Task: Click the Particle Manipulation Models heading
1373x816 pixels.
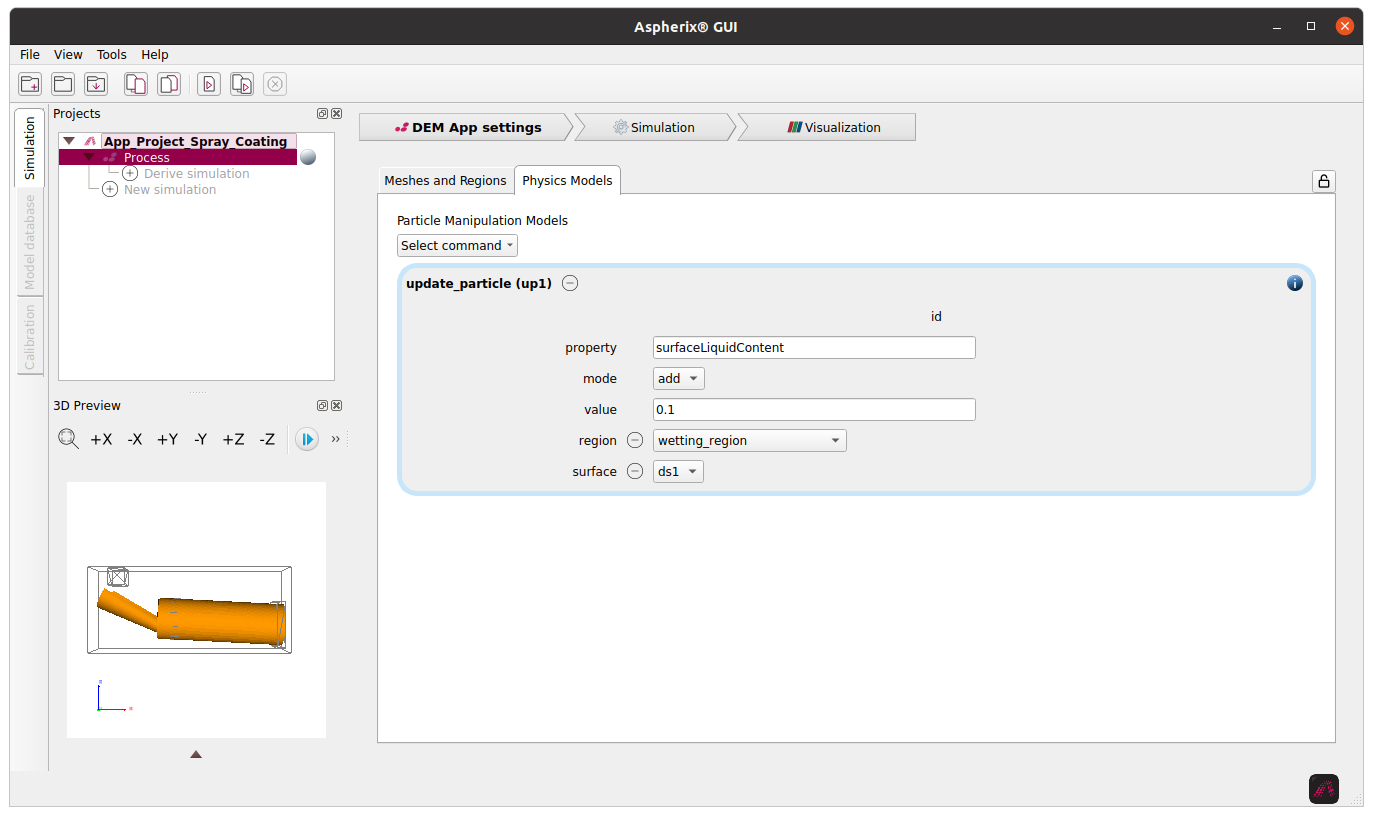Action: [482, 220]
